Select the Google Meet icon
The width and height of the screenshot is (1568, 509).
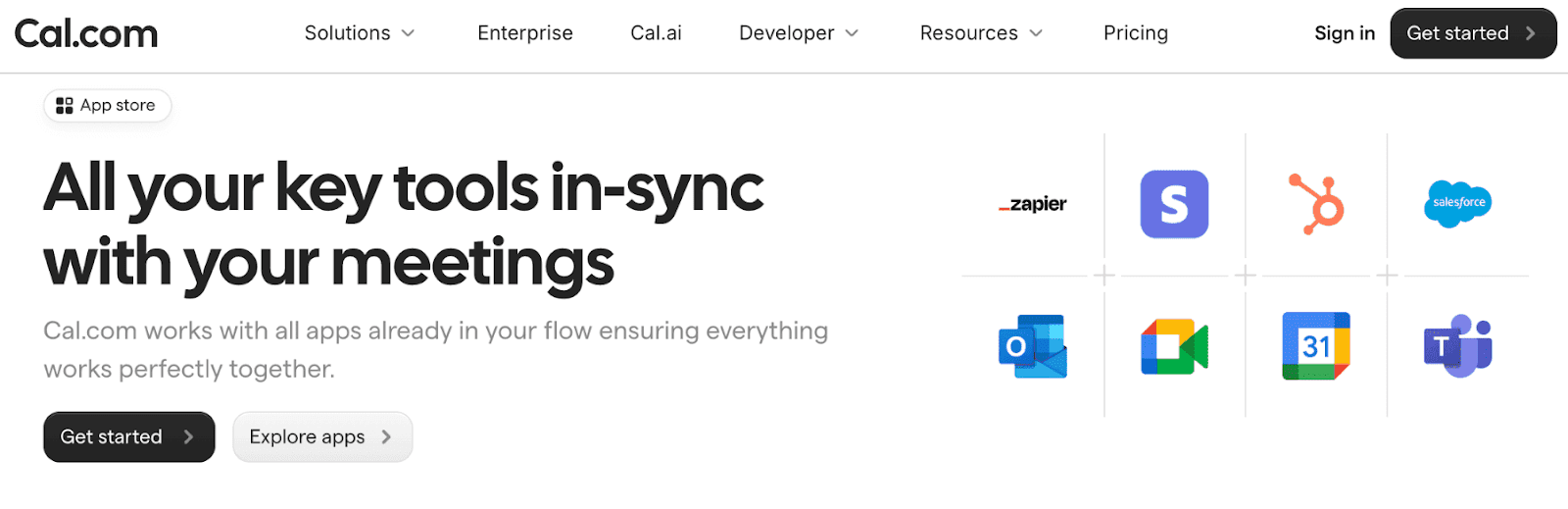(x=1174, y=346)
